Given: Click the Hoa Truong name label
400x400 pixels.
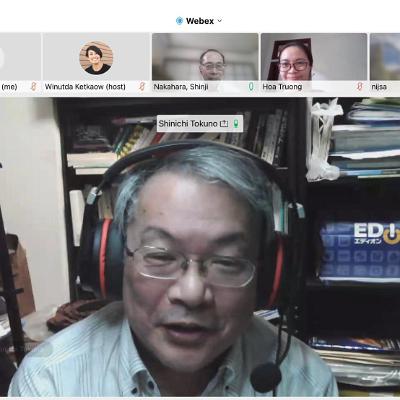Looking at the screenshot, I should click(282, 87).
